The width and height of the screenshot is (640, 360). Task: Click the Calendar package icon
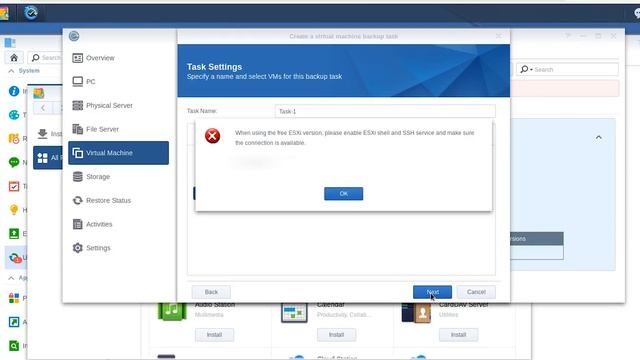pos(294,313)
